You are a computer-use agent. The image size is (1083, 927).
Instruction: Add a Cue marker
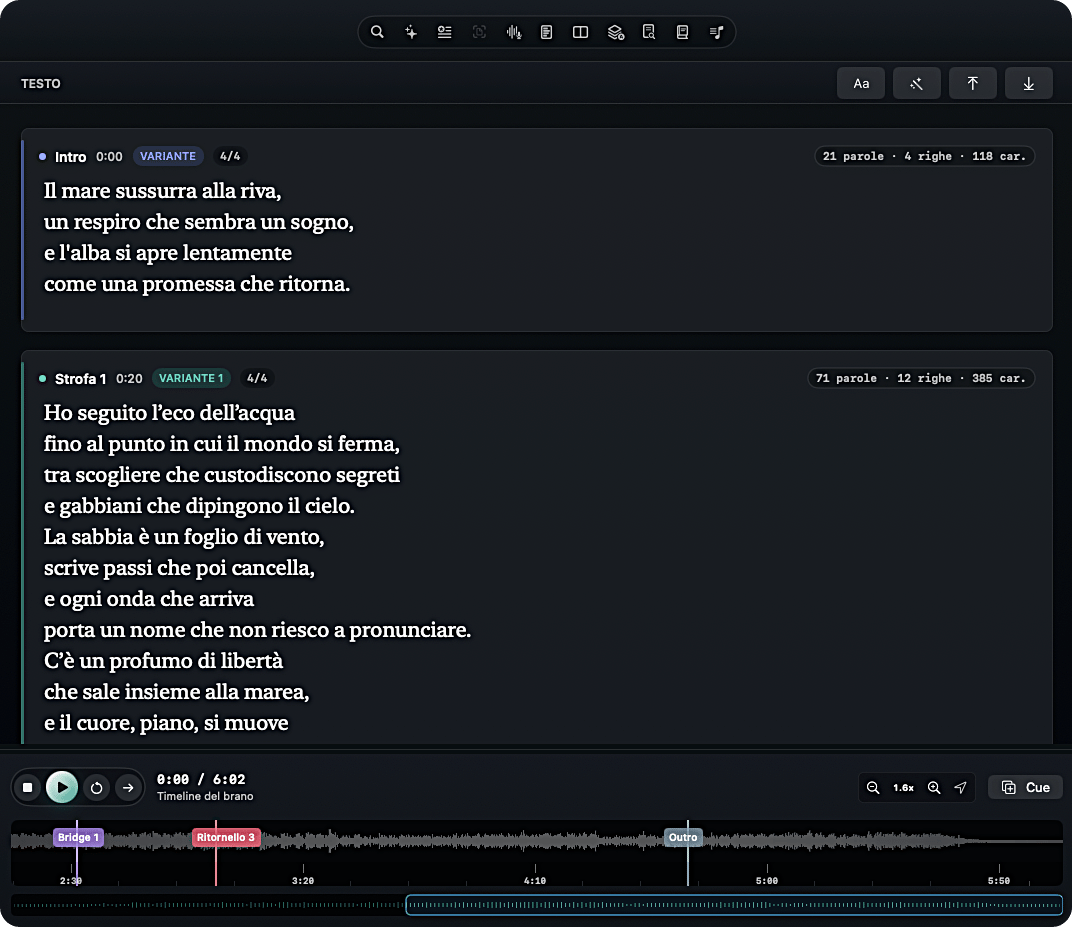click(x=1025, y=787)
